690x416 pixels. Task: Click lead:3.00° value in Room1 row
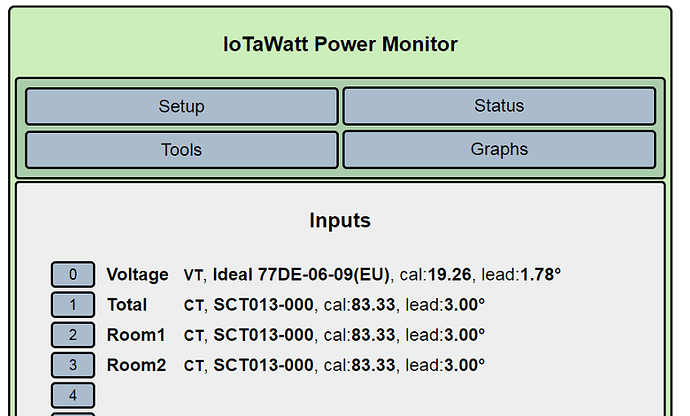tap(445, 335)
